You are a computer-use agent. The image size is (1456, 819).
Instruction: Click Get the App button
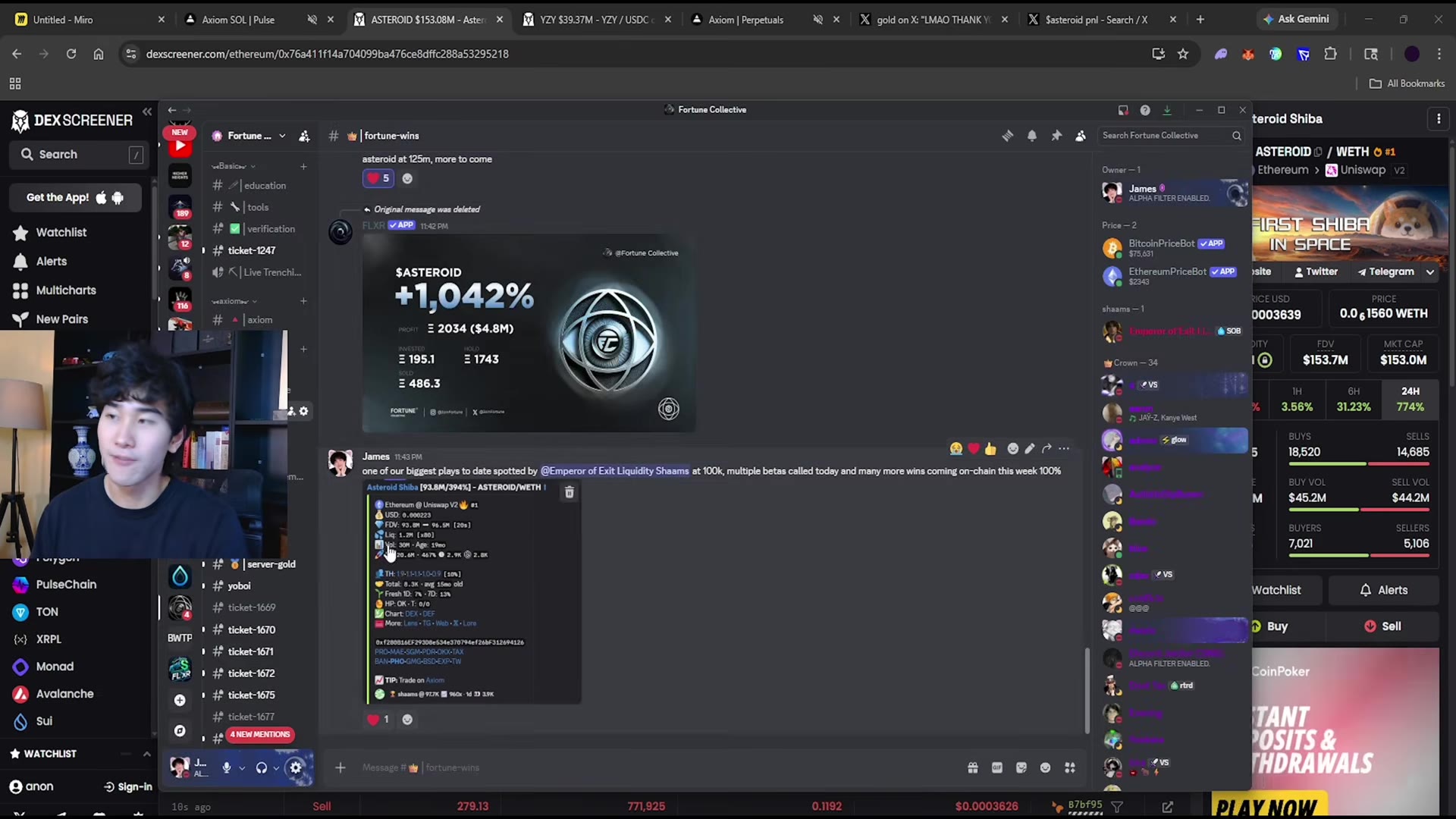(75, 198)
